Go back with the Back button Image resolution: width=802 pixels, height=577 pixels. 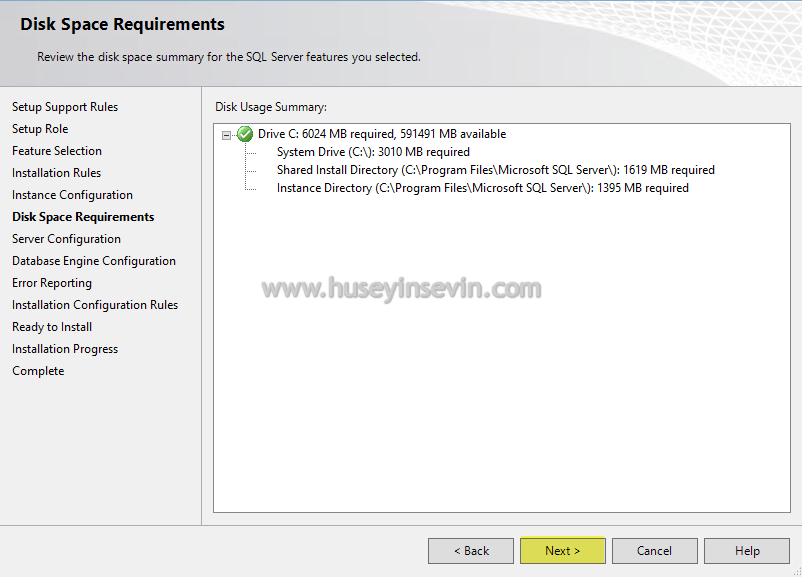[x=471, y=550]
